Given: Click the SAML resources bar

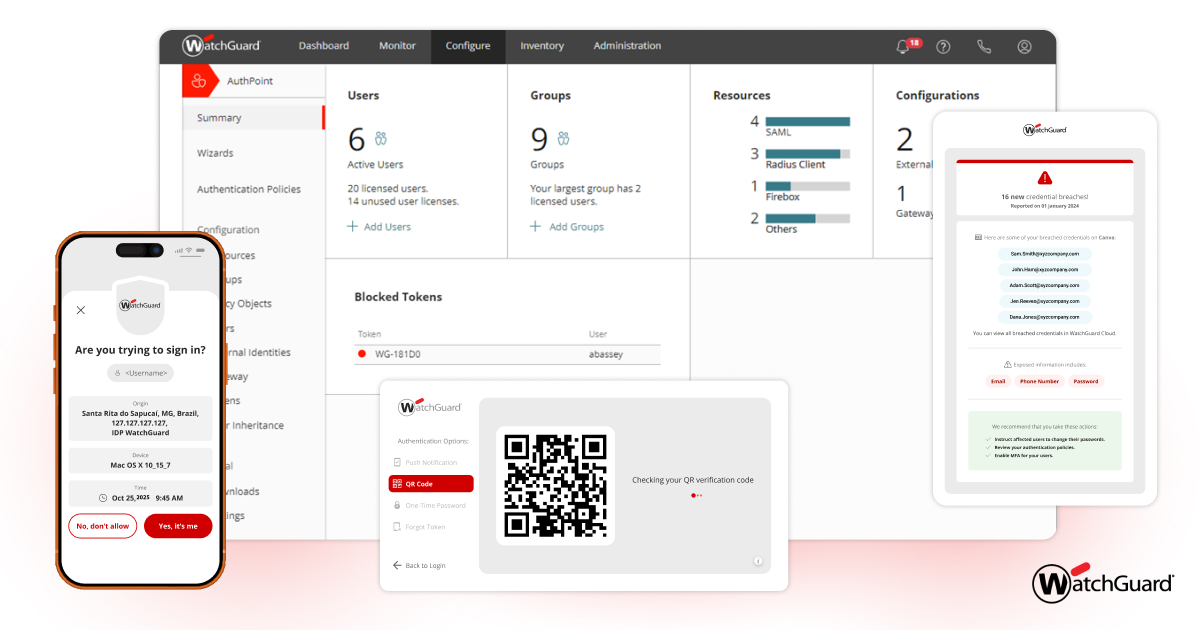Looking at the screenshot, I should (x=807, y=122).
